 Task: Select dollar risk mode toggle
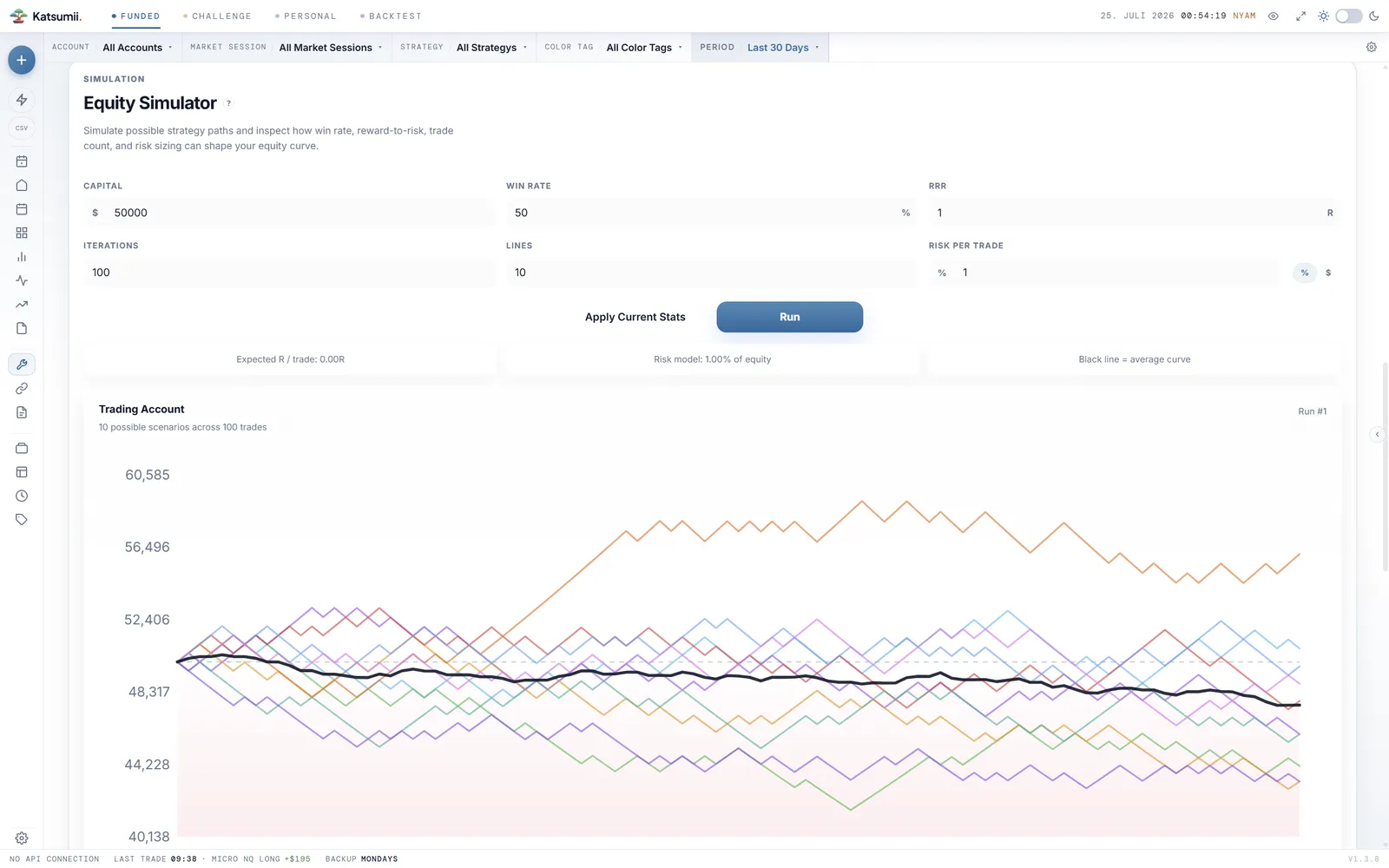tap(1328, 273)
